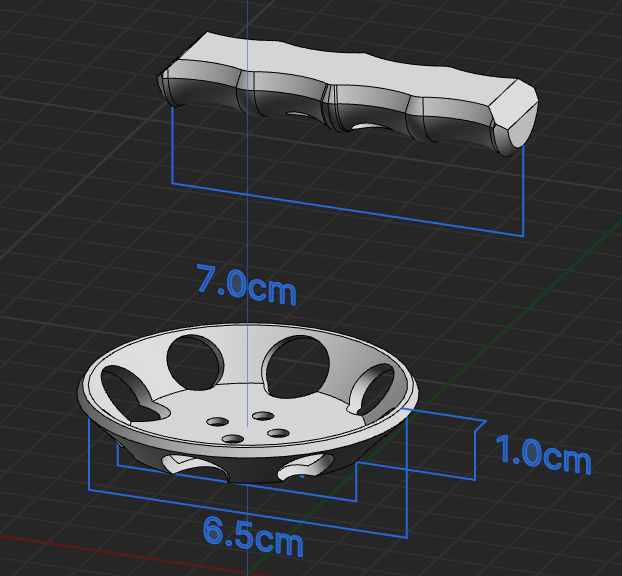Click the far-right elongated slot cutout
Viewport: 622px width, 576px height.
coord(372,390)
